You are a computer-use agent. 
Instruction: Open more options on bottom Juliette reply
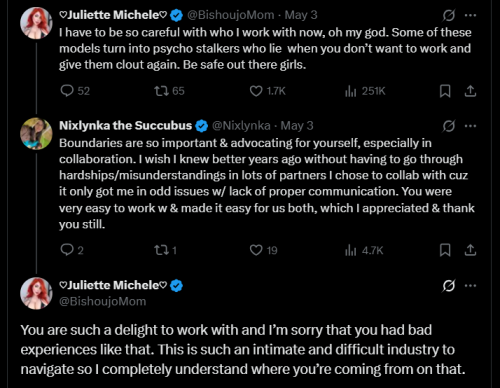470,285
